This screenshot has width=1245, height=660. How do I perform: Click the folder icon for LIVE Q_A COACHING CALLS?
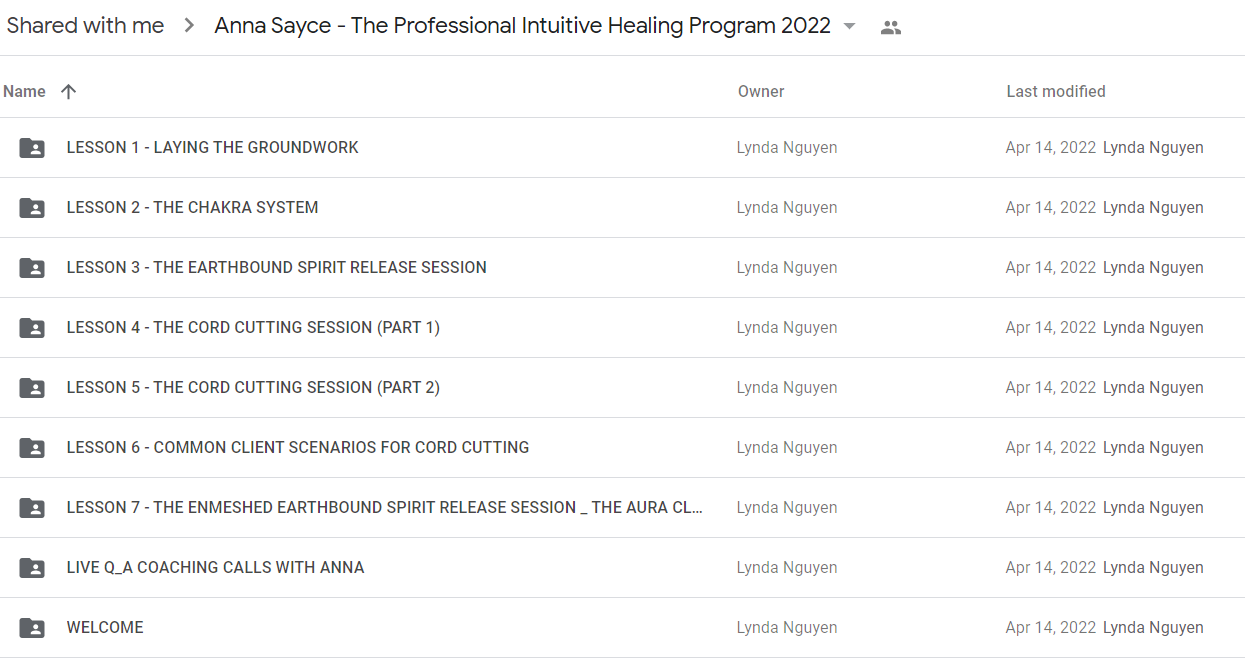point(32,568)
